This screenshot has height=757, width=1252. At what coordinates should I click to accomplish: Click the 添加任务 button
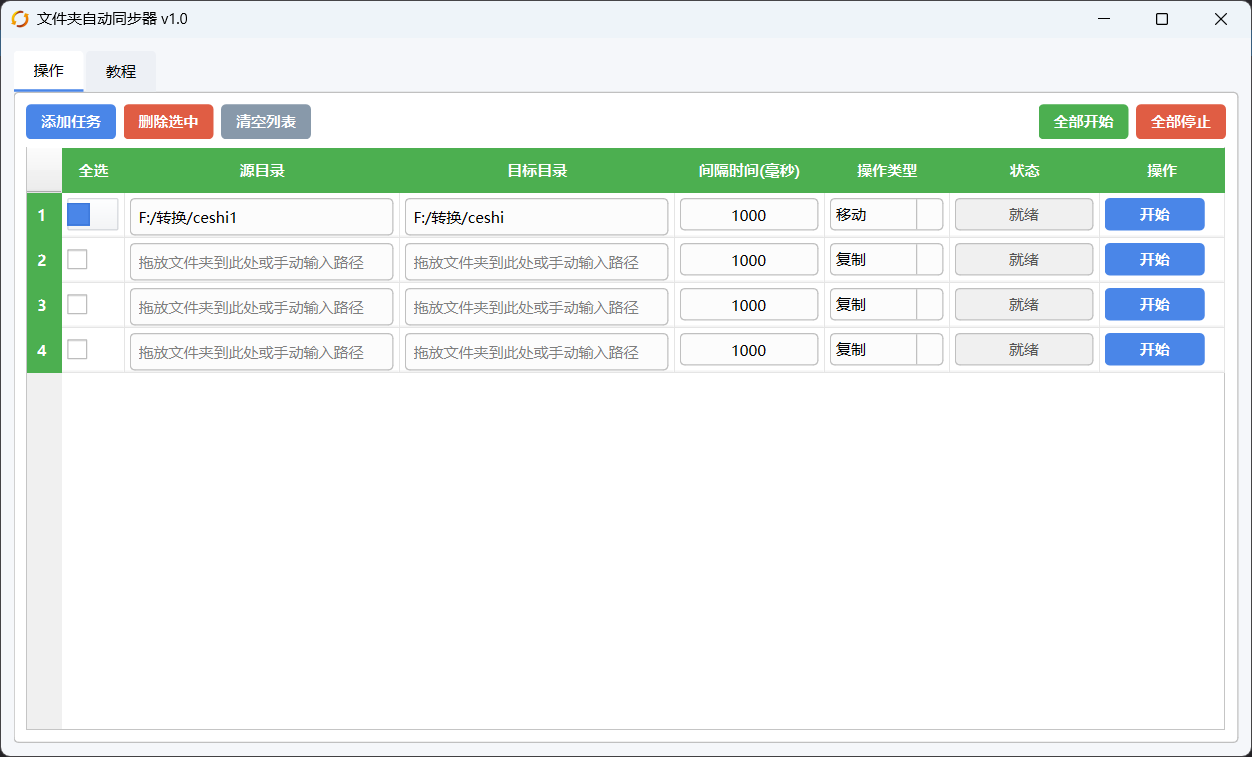point(71,122)
